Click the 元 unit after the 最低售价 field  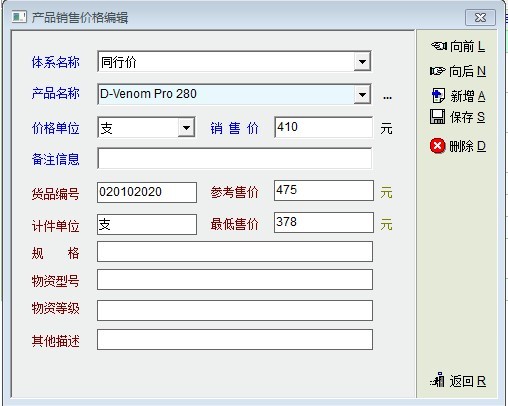(386, 225)
